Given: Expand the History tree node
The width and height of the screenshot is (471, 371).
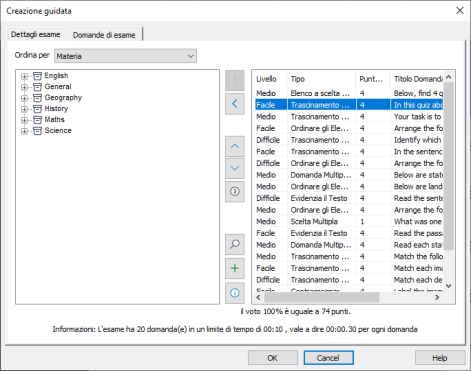Looking at the screenshot, I should click(x=24, y=109).
